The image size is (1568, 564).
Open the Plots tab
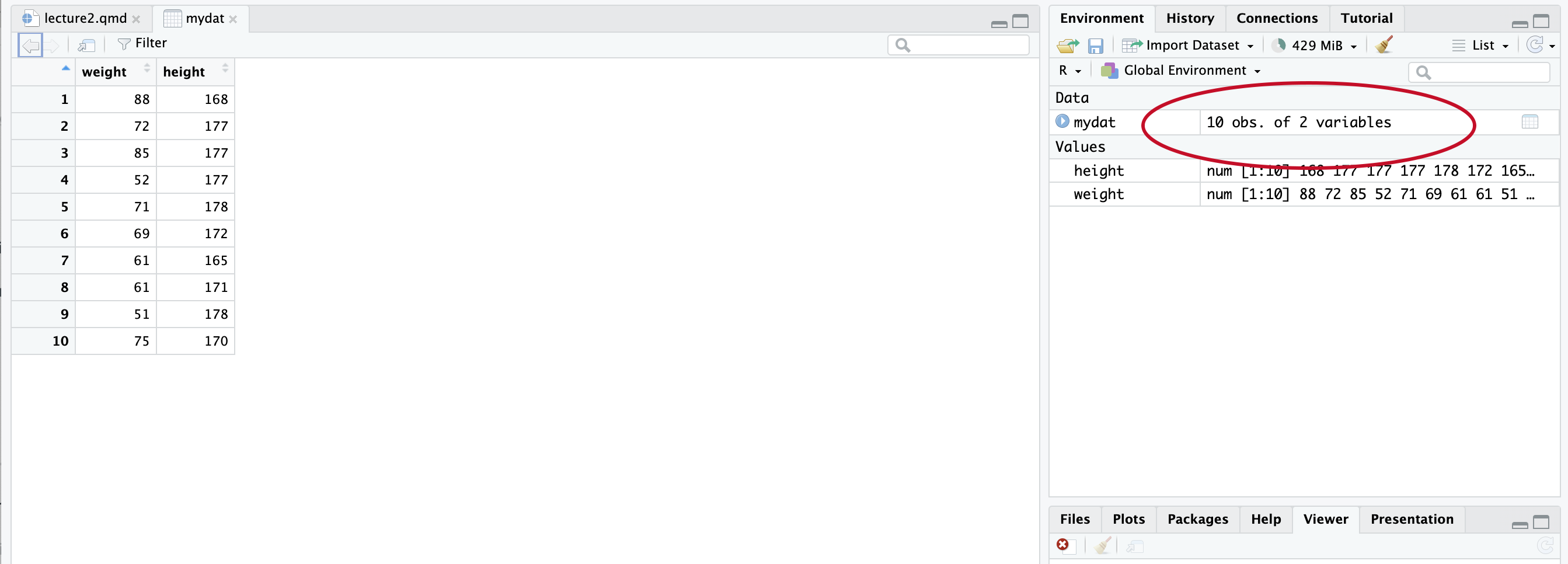pyautogui.click(x=1128, y=519)
